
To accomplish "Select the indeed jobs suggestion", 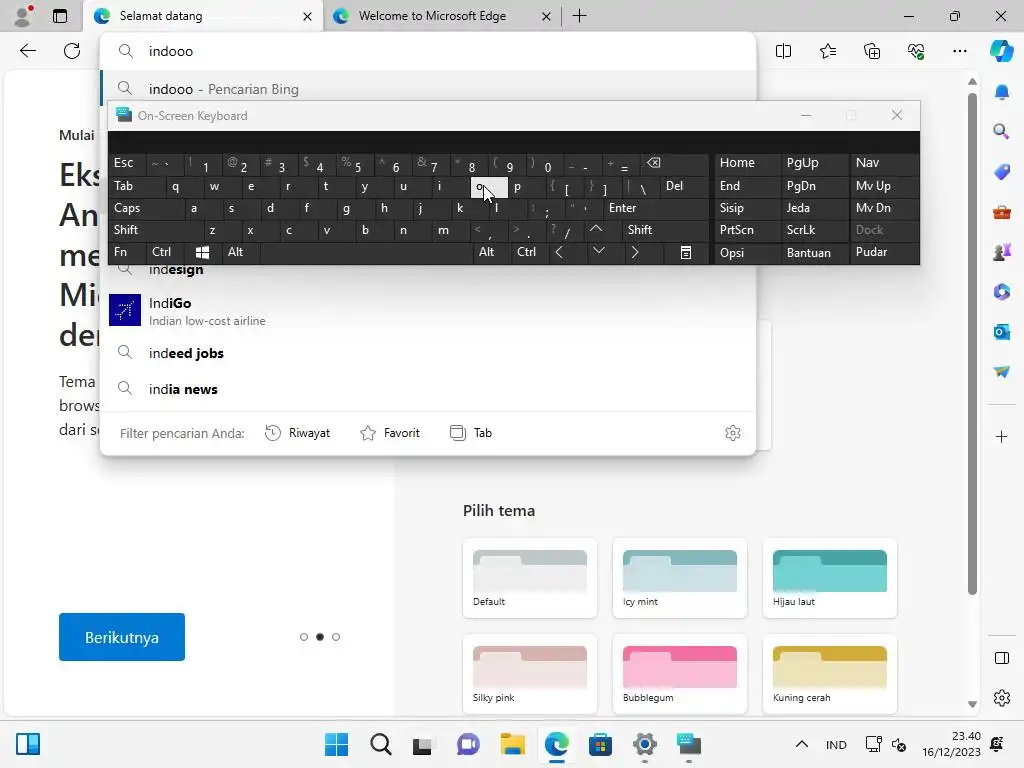I will 428,353.
